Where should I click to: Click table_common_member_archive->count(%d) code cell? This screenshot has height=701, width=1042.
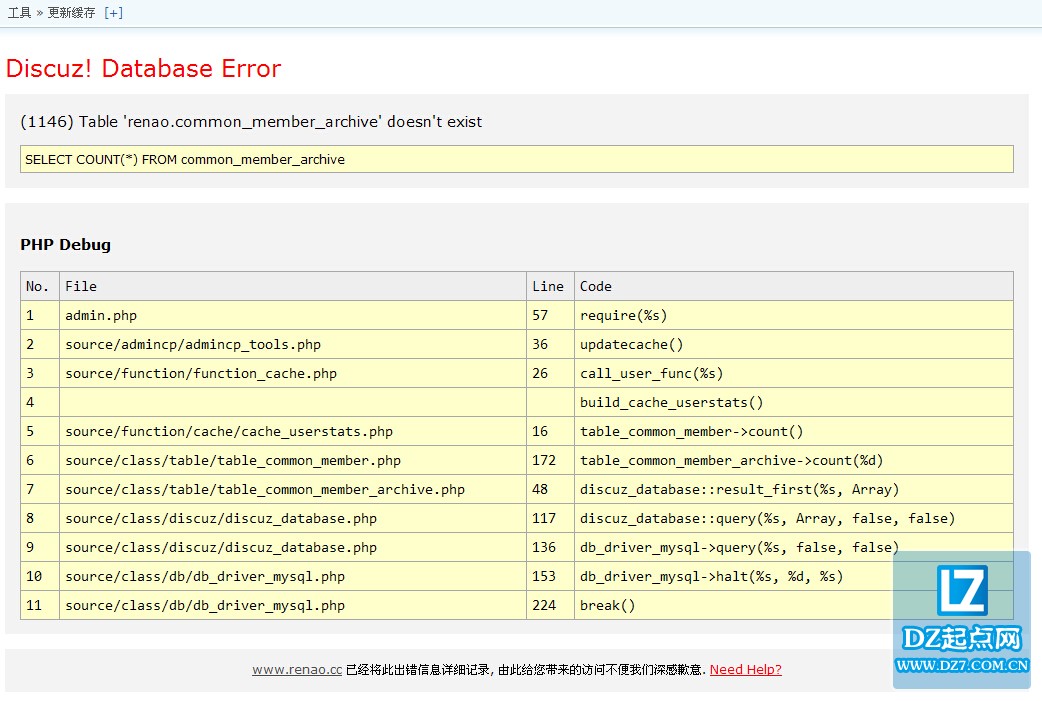coord(793,460)
